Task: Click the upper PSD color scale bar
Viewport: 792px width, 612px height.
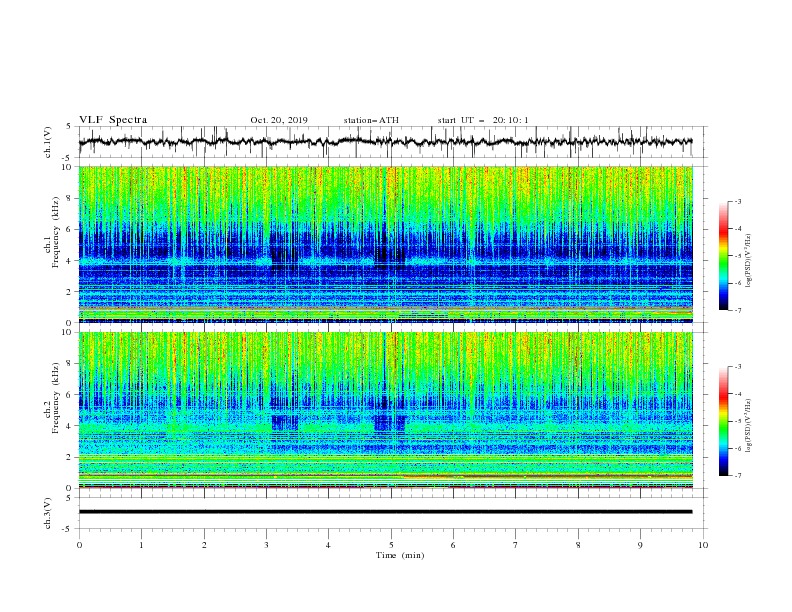Action: [x=723, y=256]
